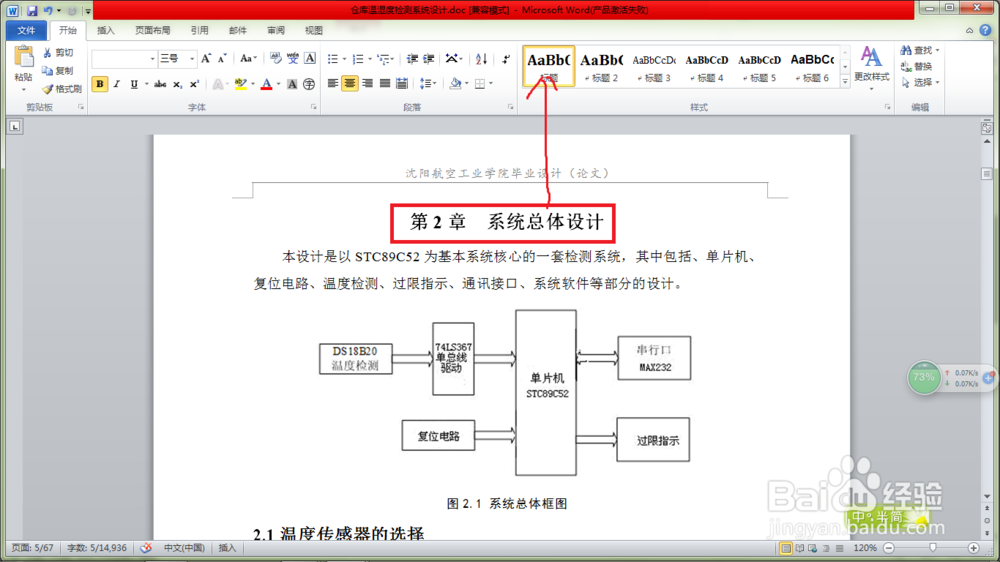The image size is (1000, 562).
Task: Open the Paragraph dialog launcher
Action: point(510,107)
